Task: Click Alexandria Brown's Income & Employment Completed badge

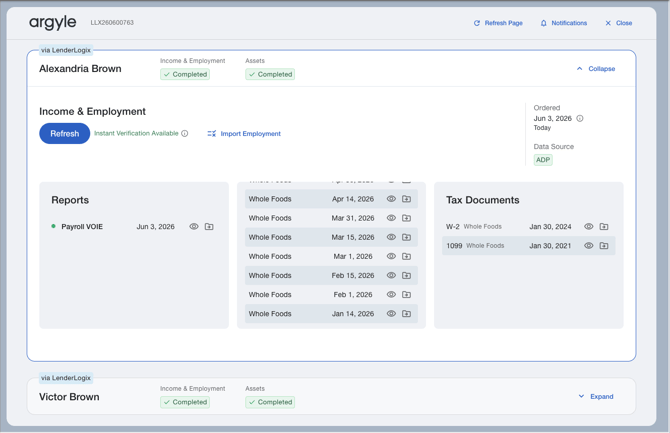Action: pos(185,74)
